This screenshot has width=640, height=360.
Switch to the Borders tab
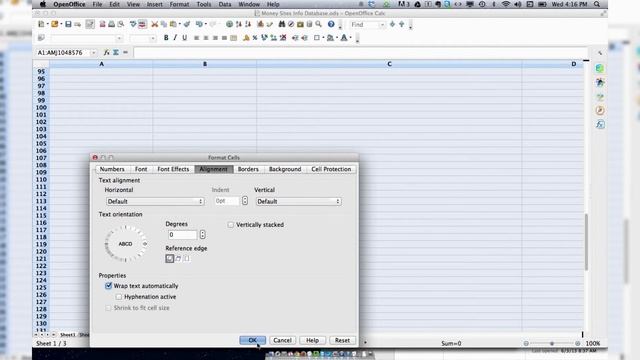click(x=248, y=169)
